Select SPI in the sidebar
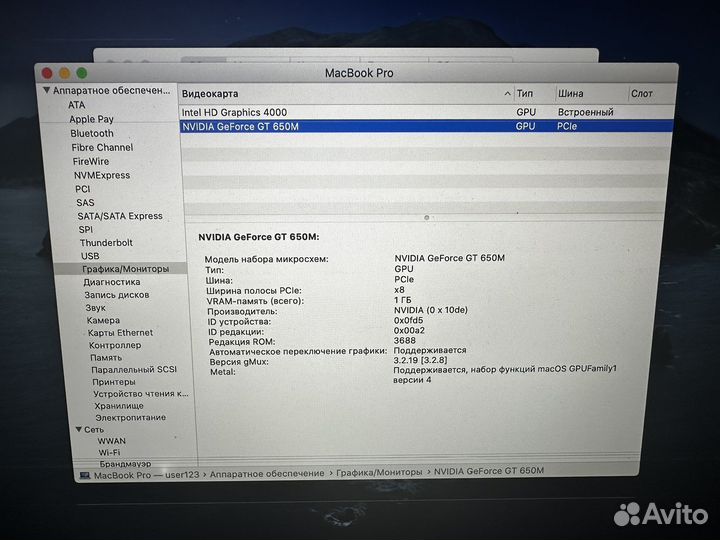The height and width of the screenshot is (540, 720). (86, 229)
